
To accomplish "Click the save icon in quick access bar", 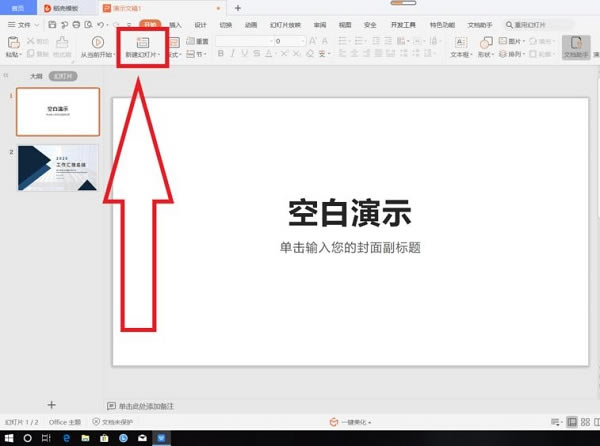I will point(51,23).
